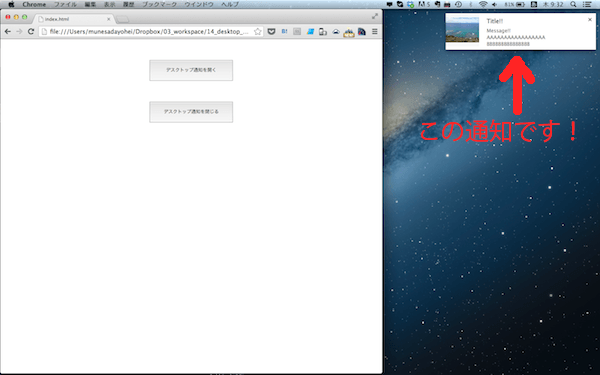The image size is (600, 375).
Task: Open the ブックマーク menu
Action: tap(160, 4)
